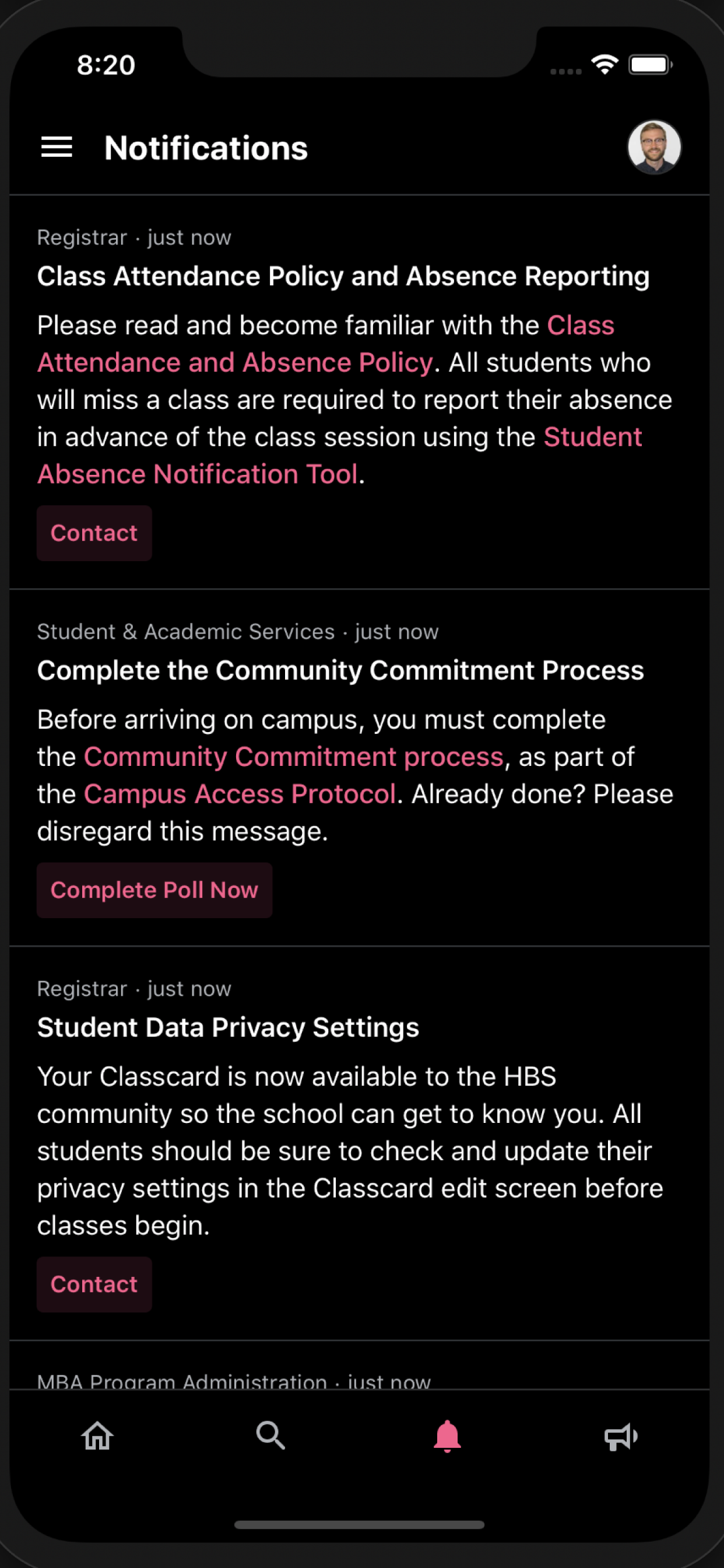
Task: Open Student Absence Notification Tool link
Action: pos(197,474)
